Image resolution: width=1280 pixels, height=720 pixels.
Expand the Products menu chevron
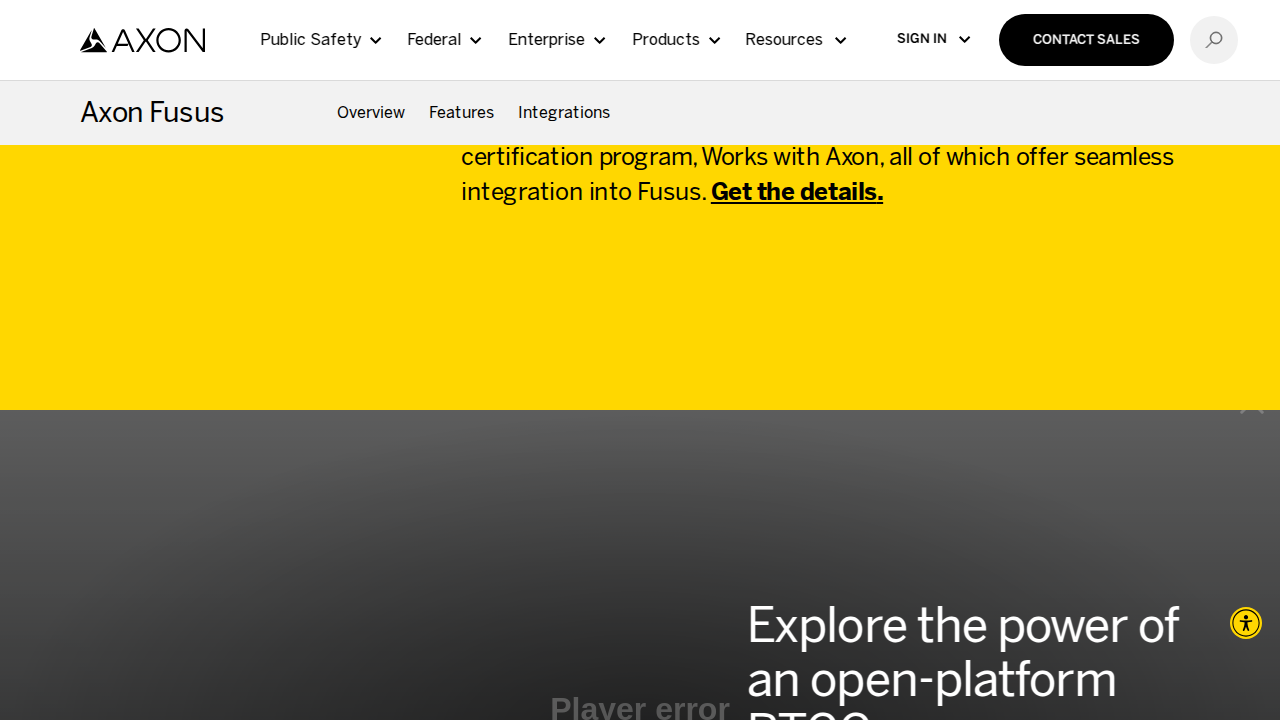pos(715,41)
